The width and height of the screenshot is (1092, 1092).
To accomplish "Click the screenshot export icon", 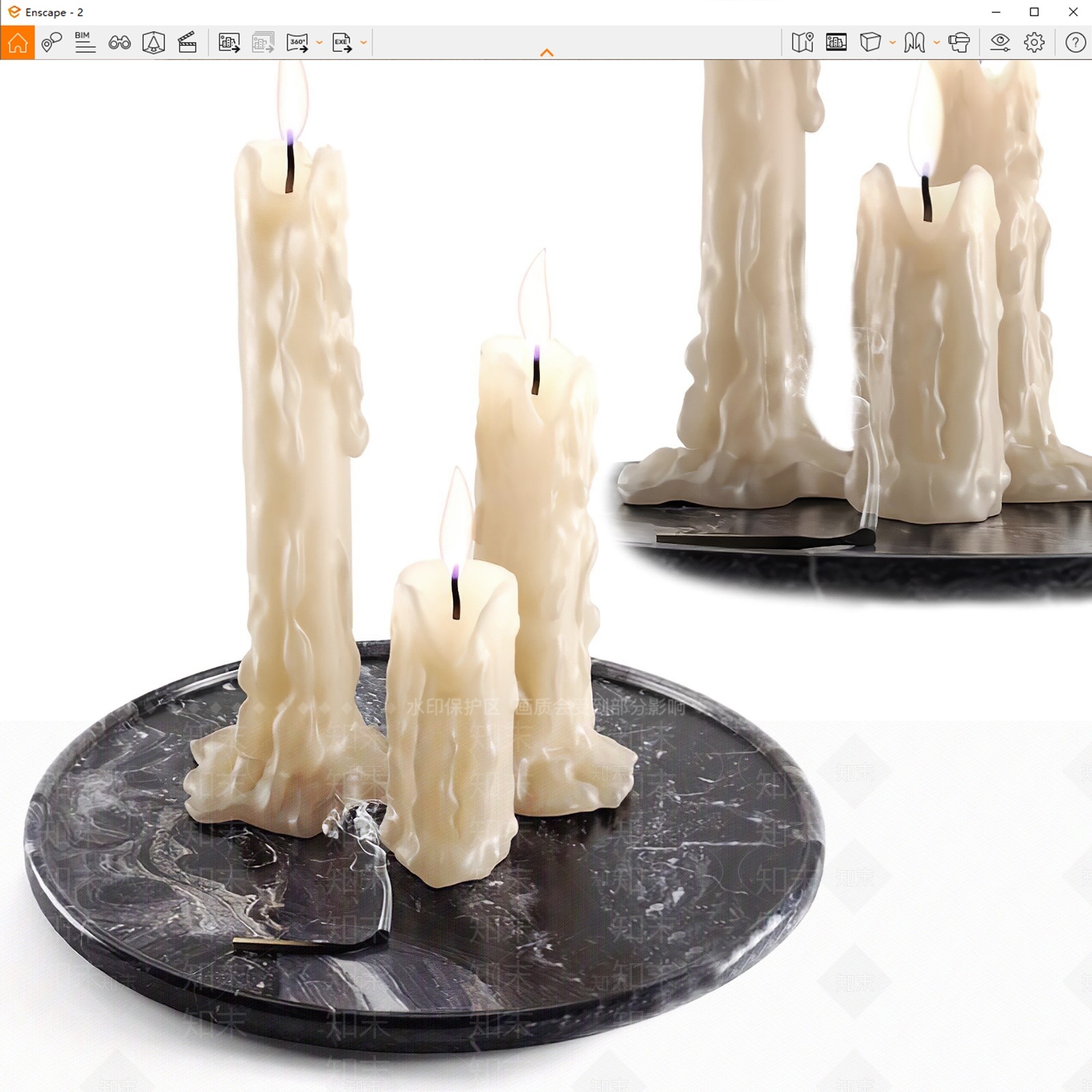I will pos(229,42).
